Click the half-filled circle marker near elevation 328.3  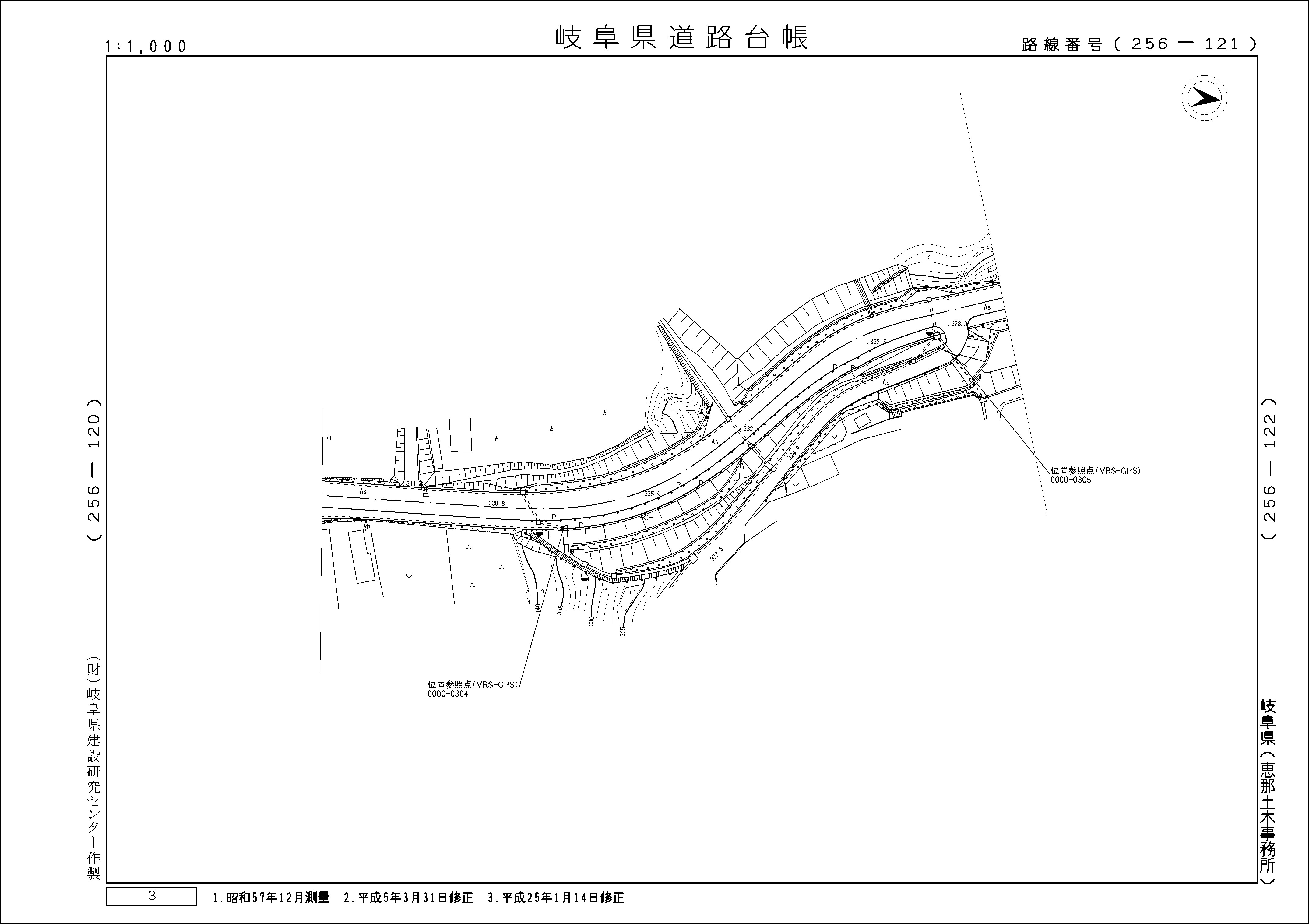pyautogui.click(x=930, y=331)
